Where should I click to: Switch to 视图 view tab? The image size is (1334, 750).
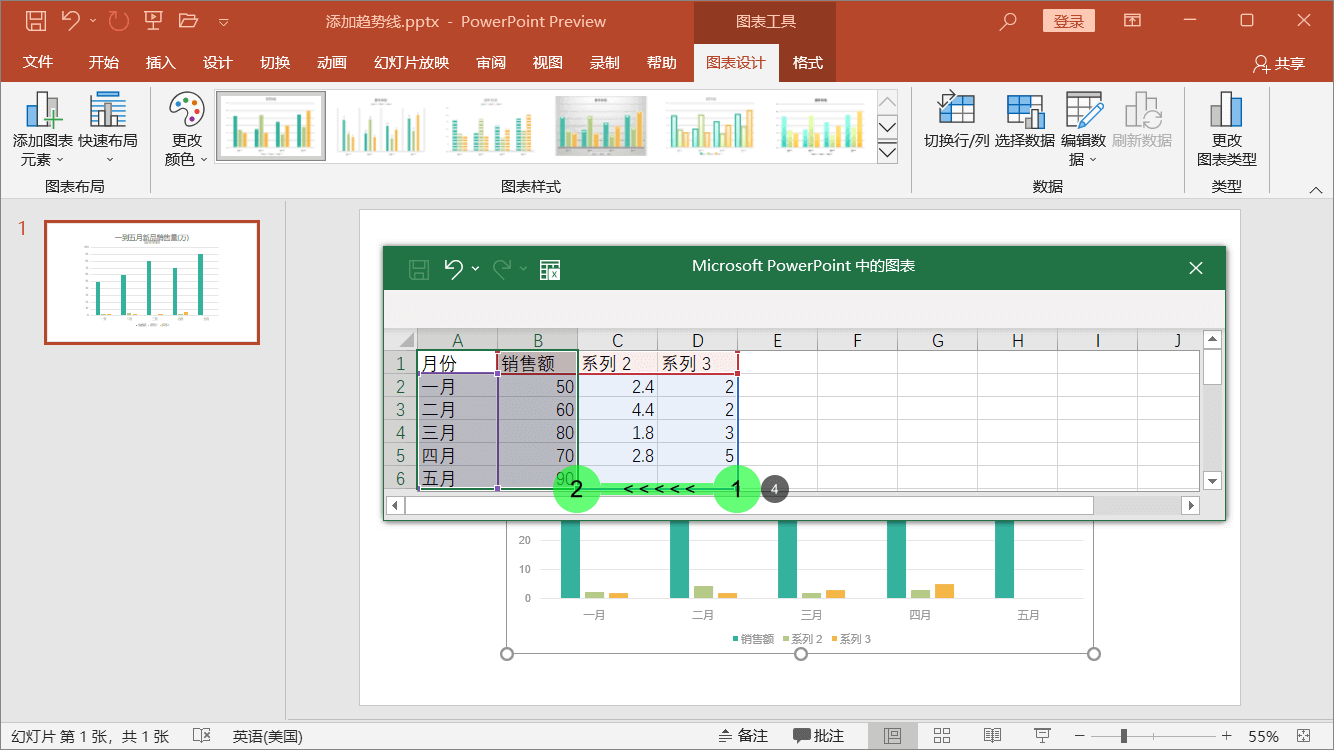pos(548,63)
